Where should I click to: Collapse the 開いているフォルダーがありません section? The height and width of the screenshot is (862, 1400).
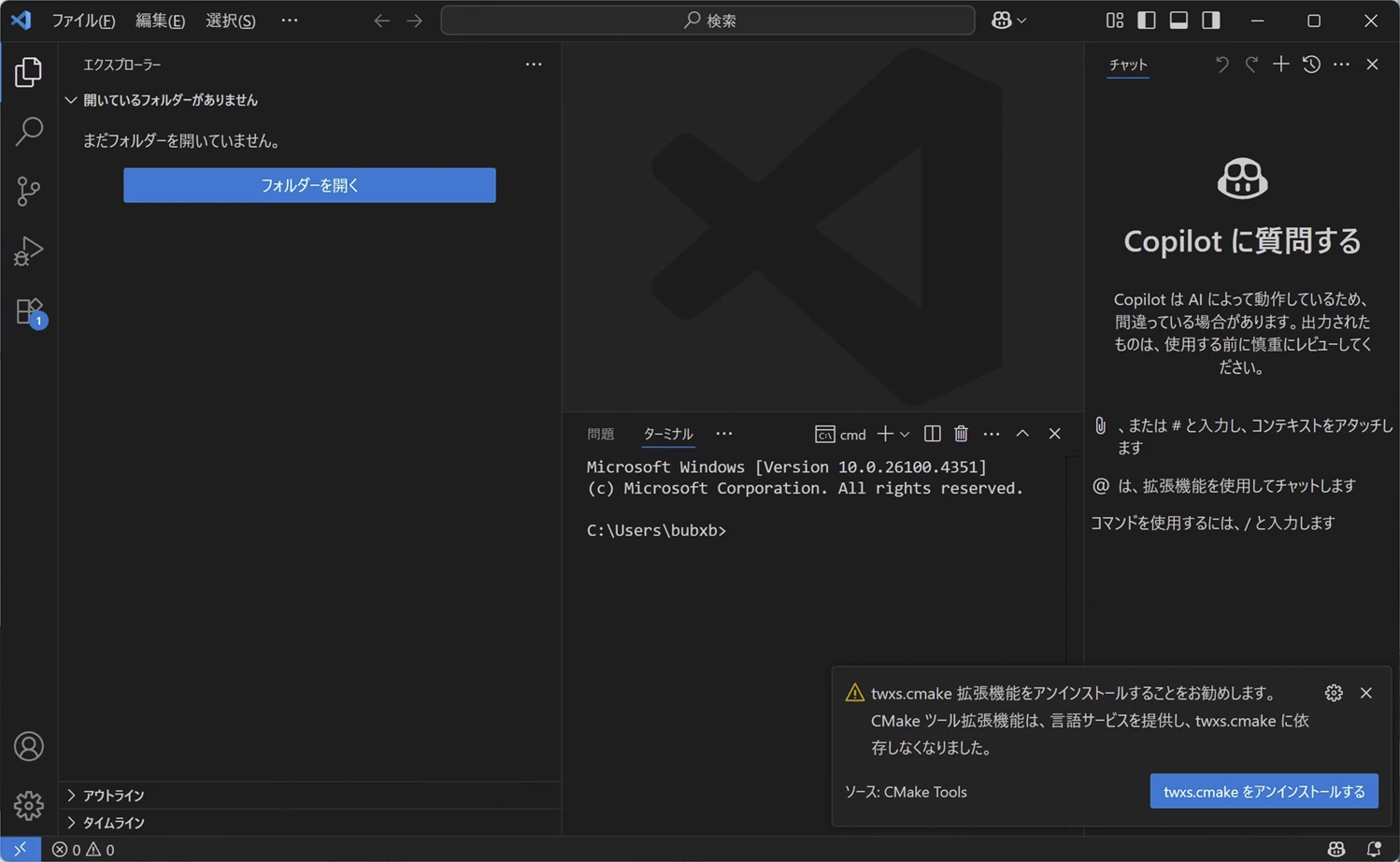(309, 100)
